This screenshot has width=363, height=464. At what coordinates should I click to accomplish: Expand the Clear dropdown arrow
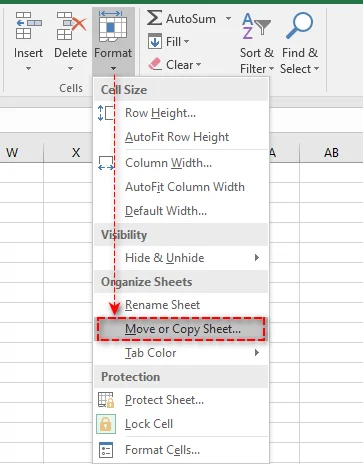(x=199, y=64)
